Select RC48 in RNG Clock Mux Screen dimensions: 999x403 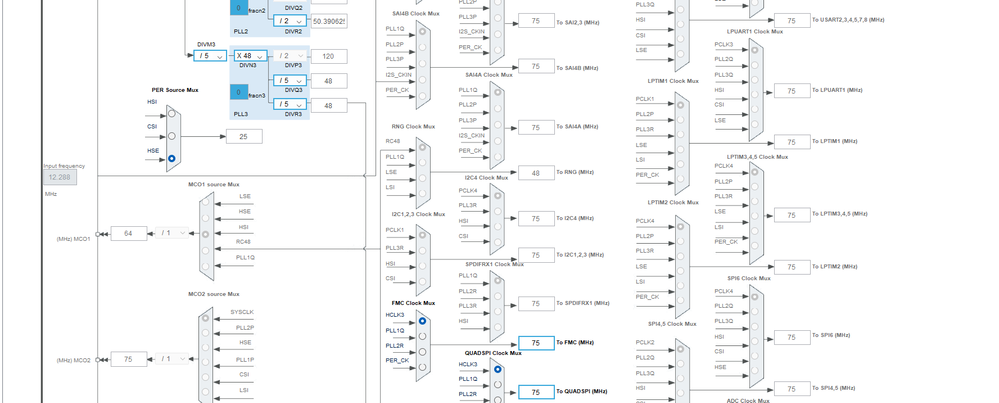[x=422, y=149]
